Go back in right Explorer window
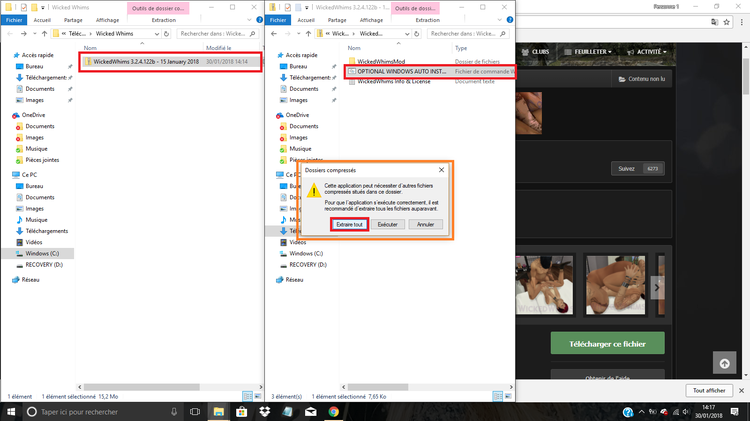The height and width of the screenshot is (421, 750). pos(274,33)
